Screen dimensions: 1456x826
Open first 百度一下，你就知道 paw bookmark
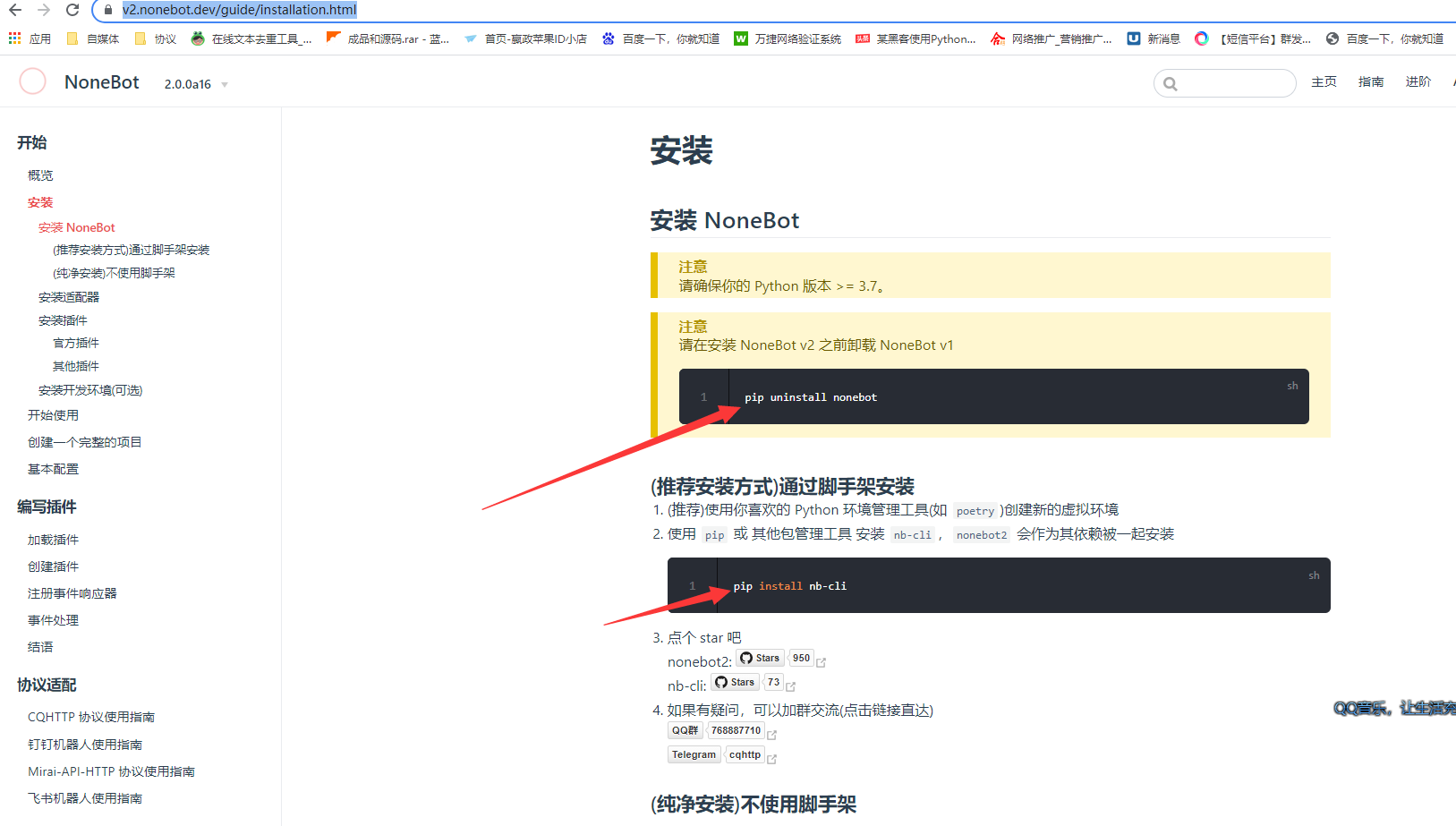pos(660,38)
